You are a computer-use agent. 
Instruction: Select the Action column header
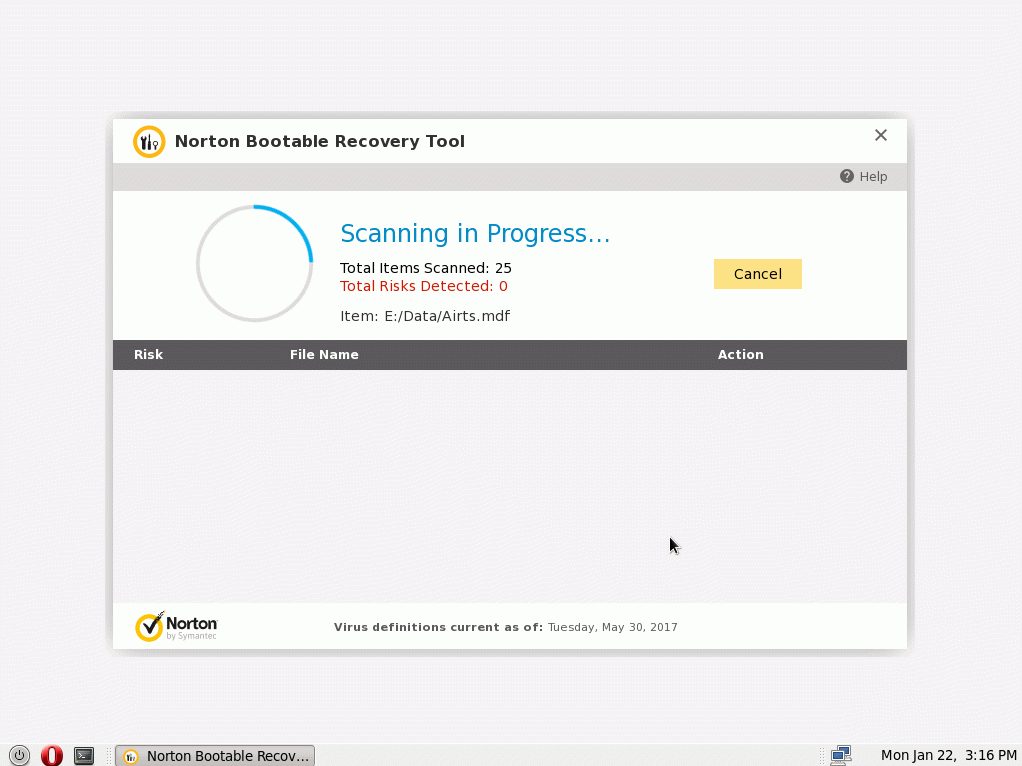(740, 355)
